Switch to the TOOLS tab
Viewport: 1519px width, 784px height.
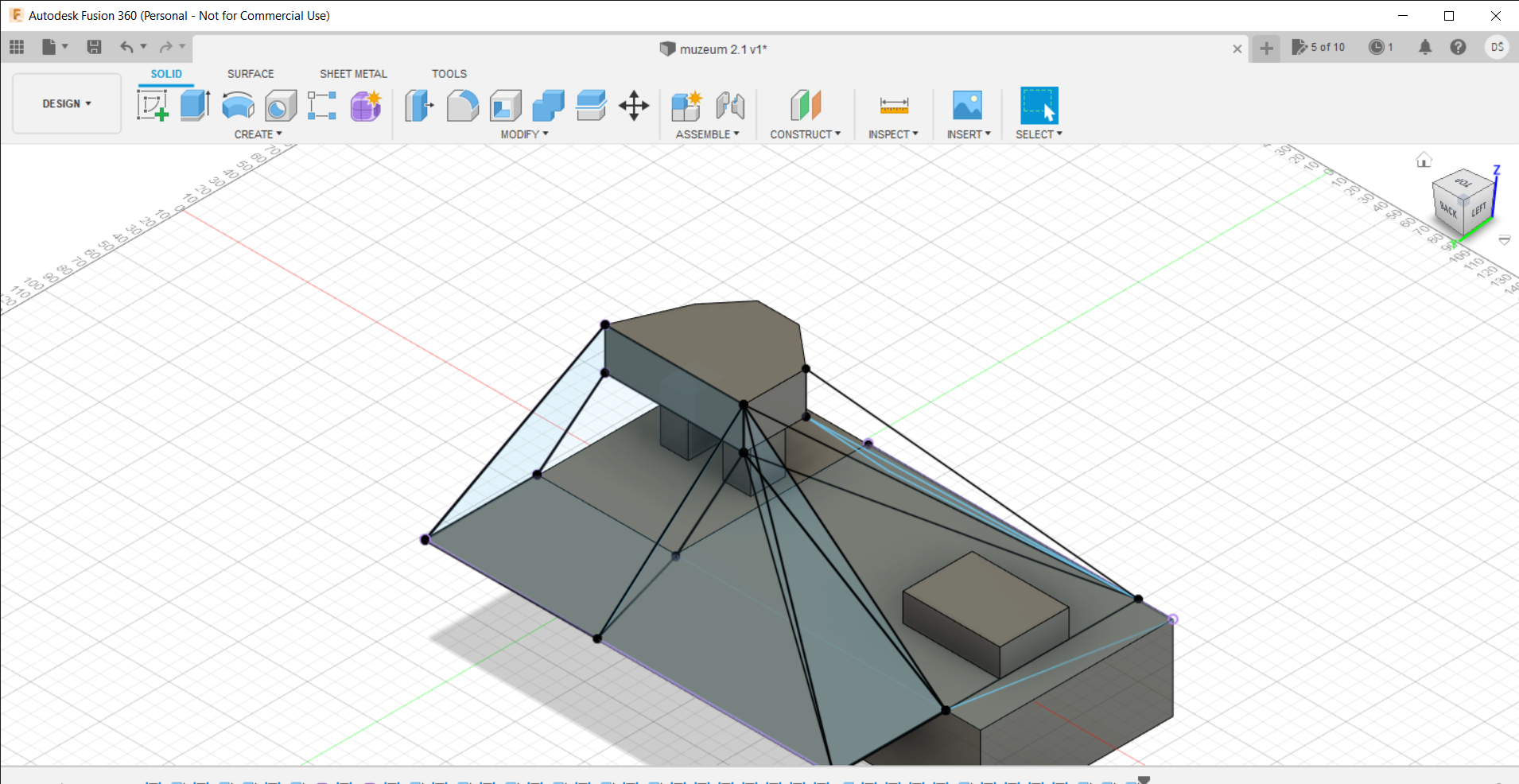[449, 74]
